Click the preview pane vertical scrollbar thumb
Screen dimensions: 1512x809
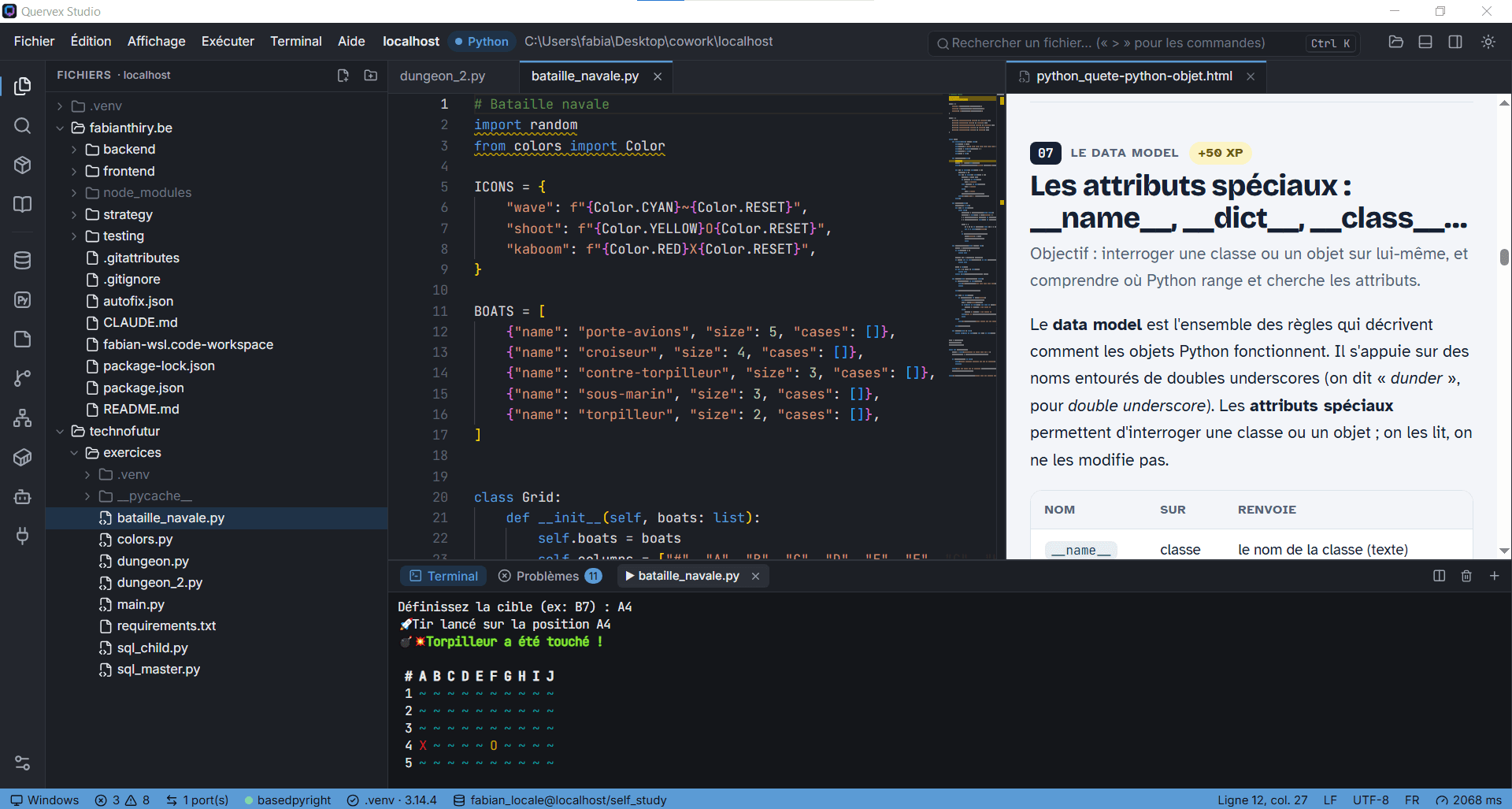click(1504, 258)
